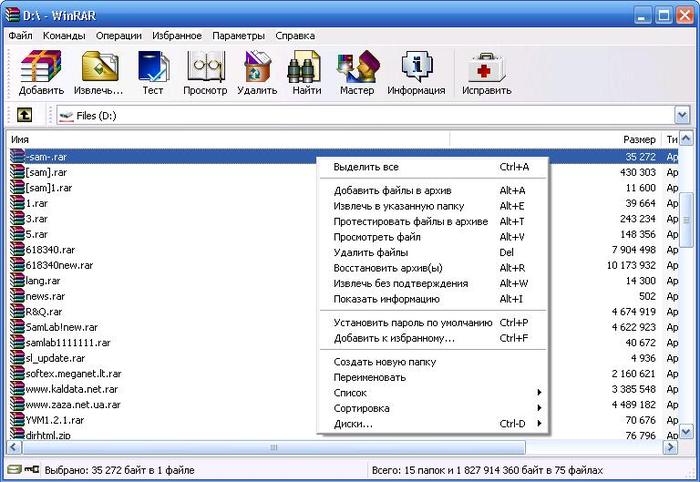Select file softex.meganet.lt.rar
This screenshot has height=482, width=700.
74,374
